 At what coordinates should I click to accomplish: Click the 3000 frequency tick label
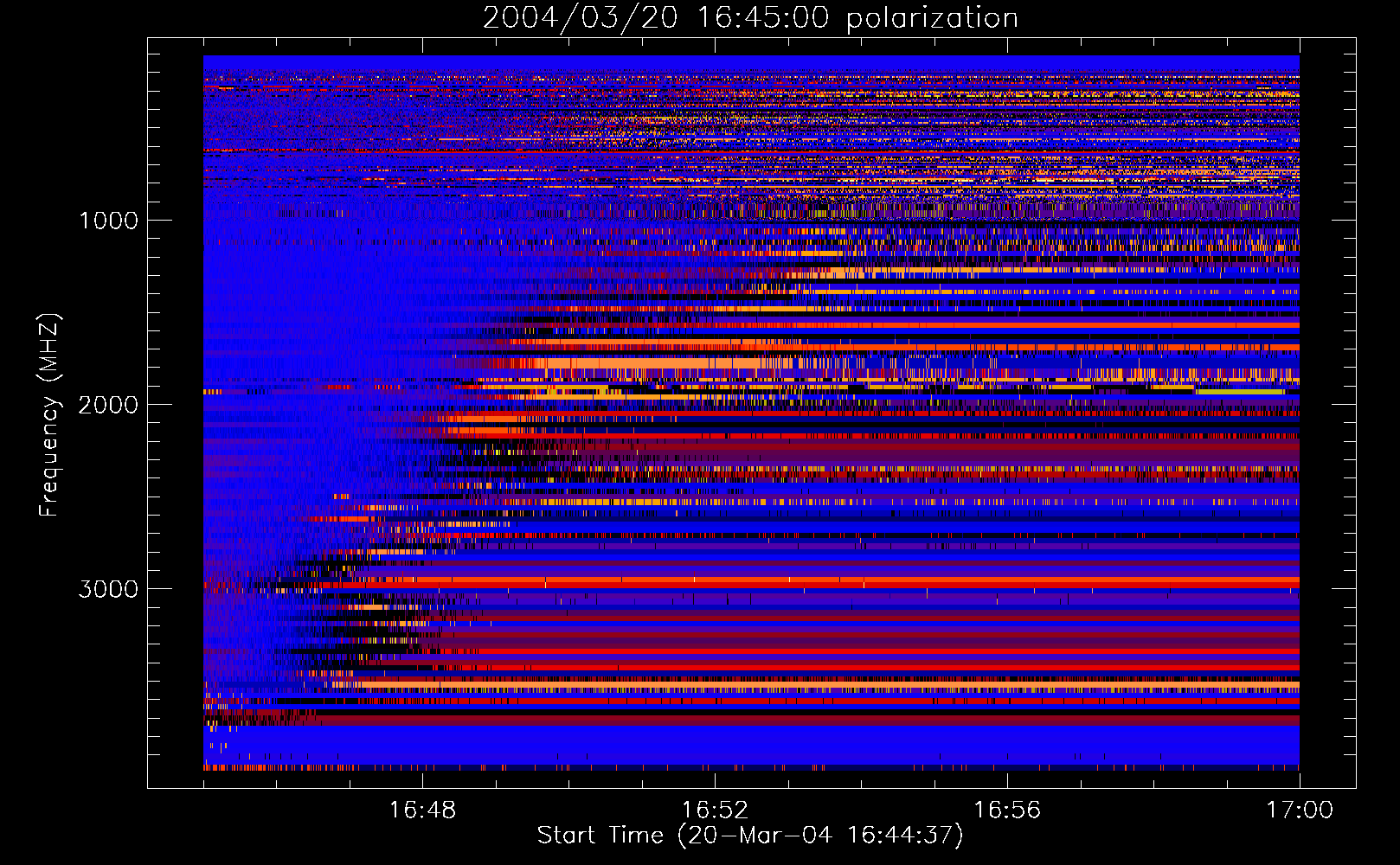coord(108,589)
